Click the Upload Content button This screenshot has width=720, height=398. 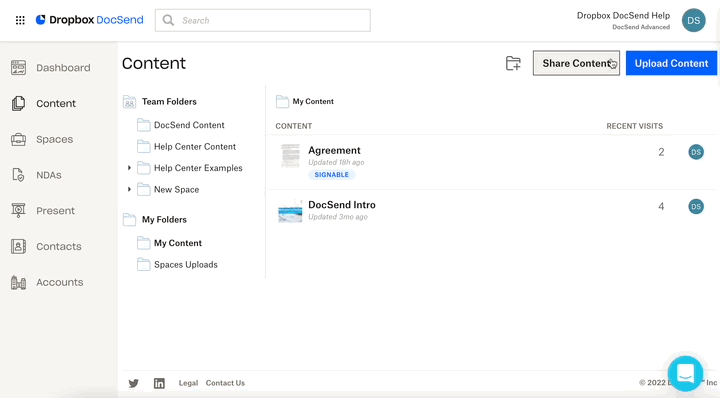click(671, 63)
